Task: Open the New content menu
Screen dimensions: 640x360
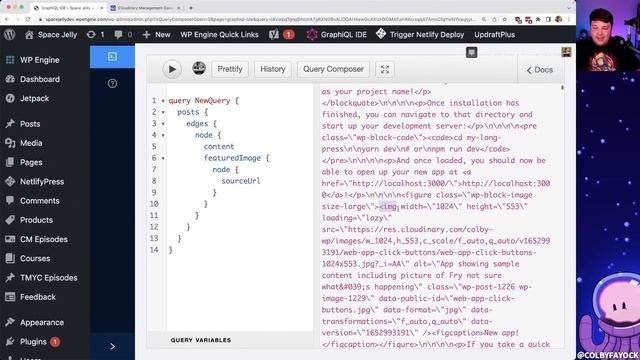Action: [156, 35]
